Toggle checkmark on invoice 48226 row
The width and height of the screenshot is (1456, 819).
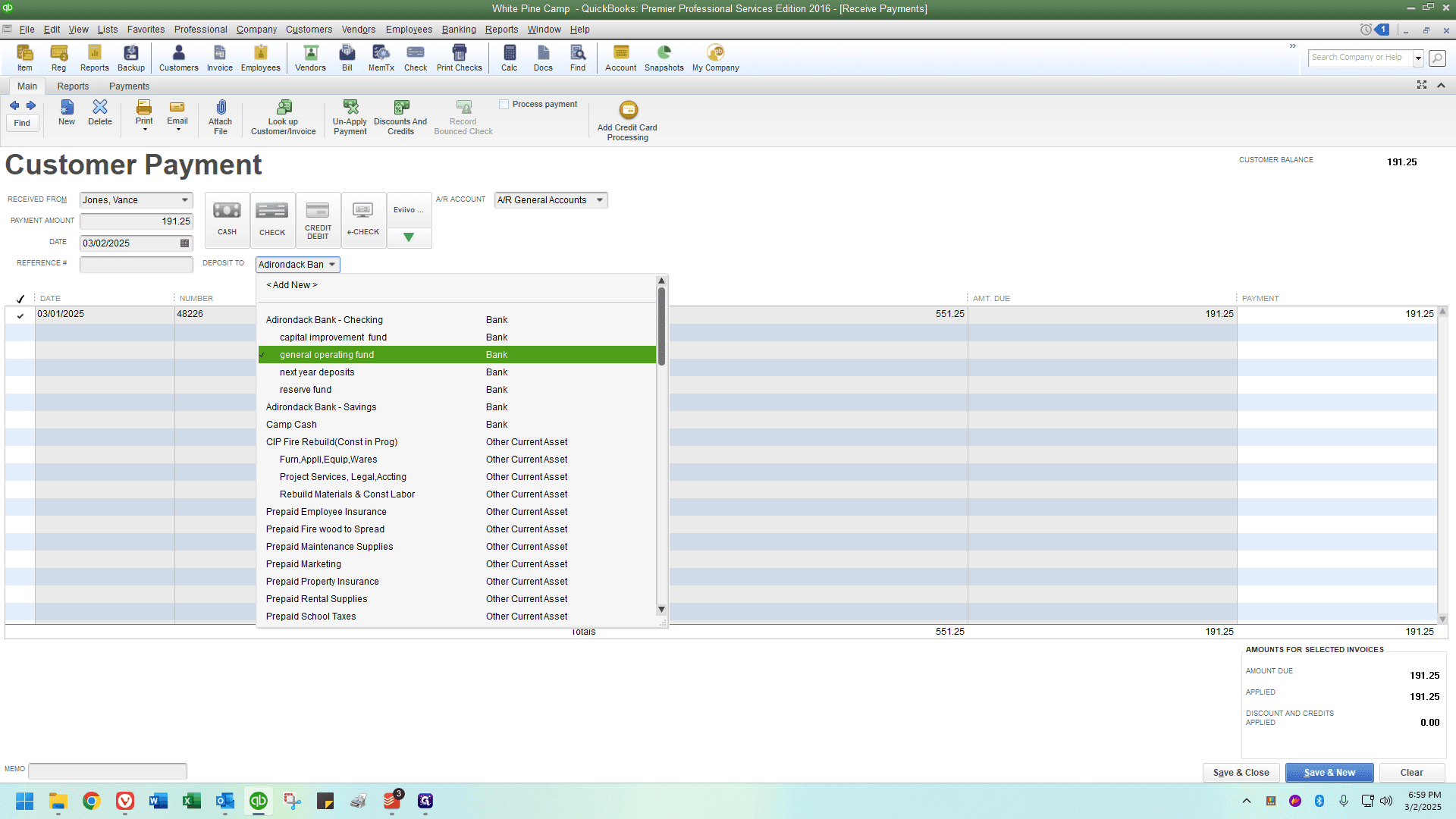tap(20, 315)
